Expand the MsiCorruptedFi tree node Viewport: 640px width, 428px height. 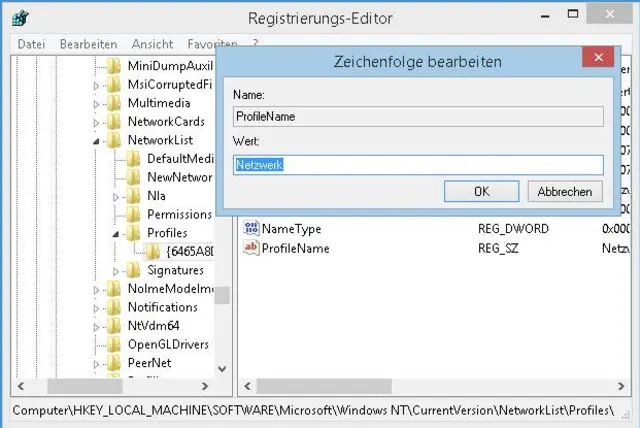click(x=96, y=86)
